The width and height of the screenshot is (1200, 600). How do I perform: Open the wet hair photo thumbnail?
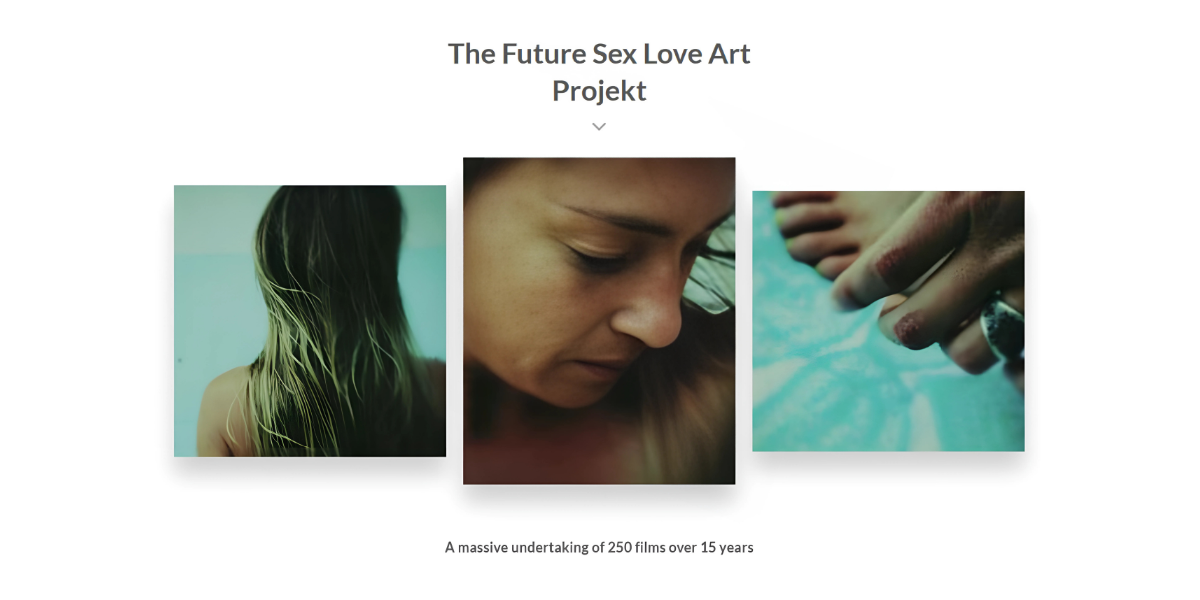pos(310,321)
